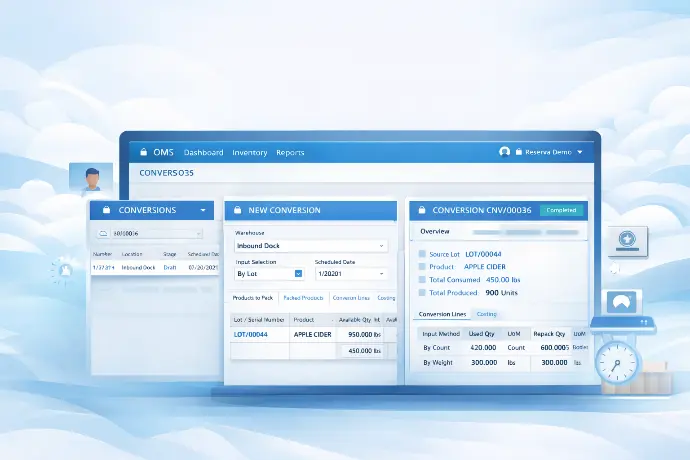
Task: Click the lock icon beside Reserva Demo
Action: (x=519, y=152)
